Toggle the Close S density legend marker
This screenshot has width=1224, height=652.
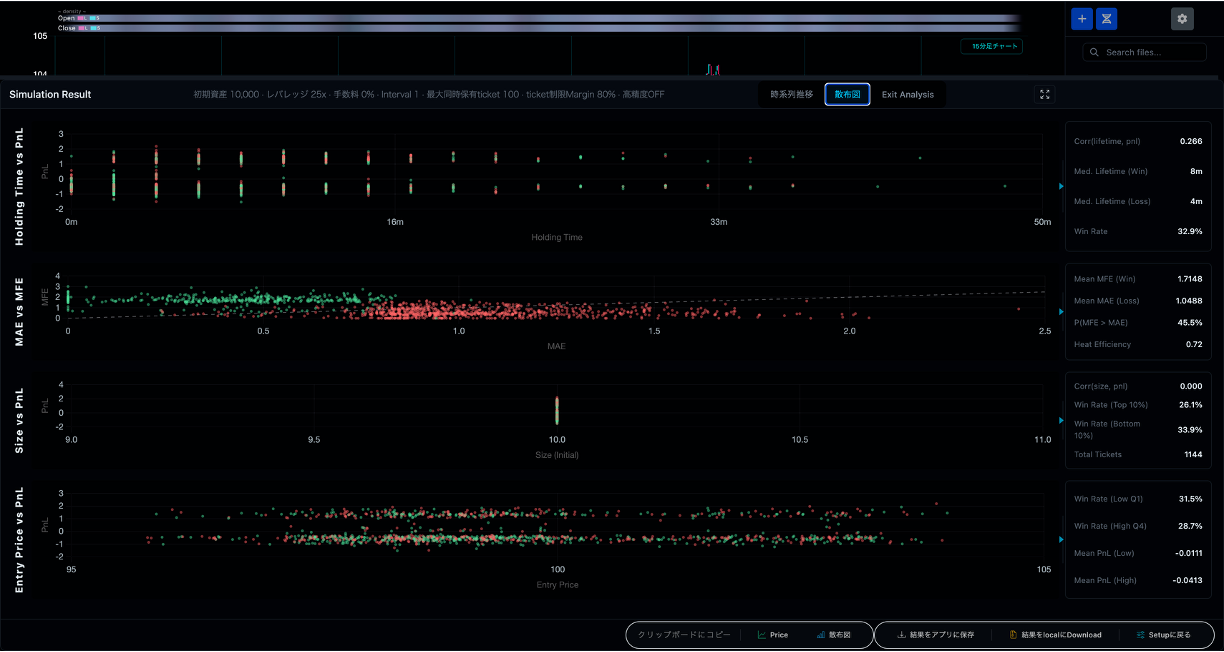point(93,28)
